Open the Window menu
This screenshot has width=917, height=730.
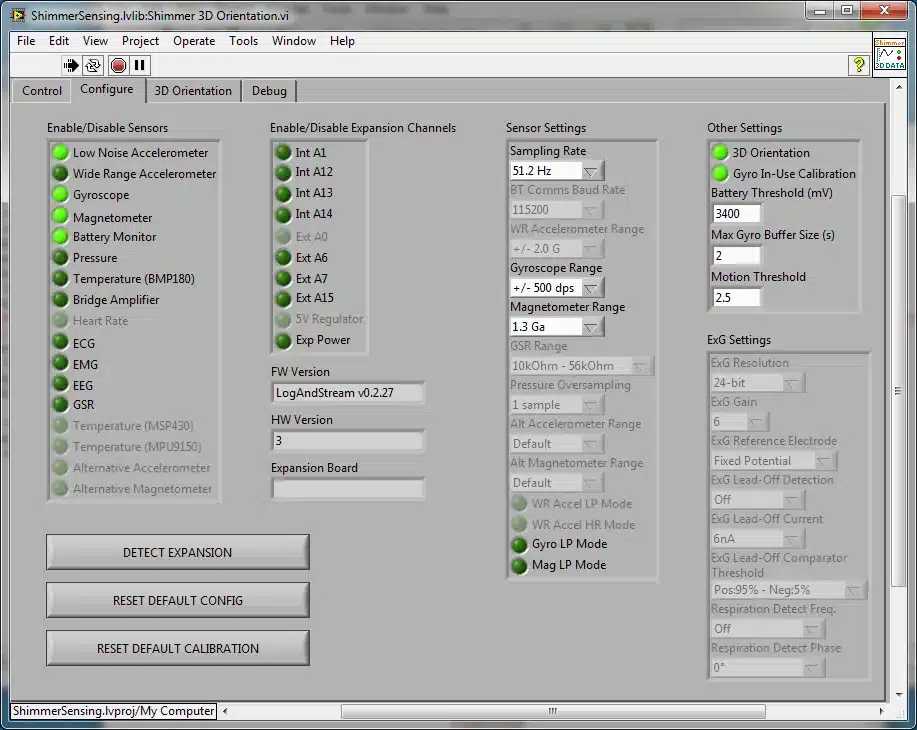[294, 41]
